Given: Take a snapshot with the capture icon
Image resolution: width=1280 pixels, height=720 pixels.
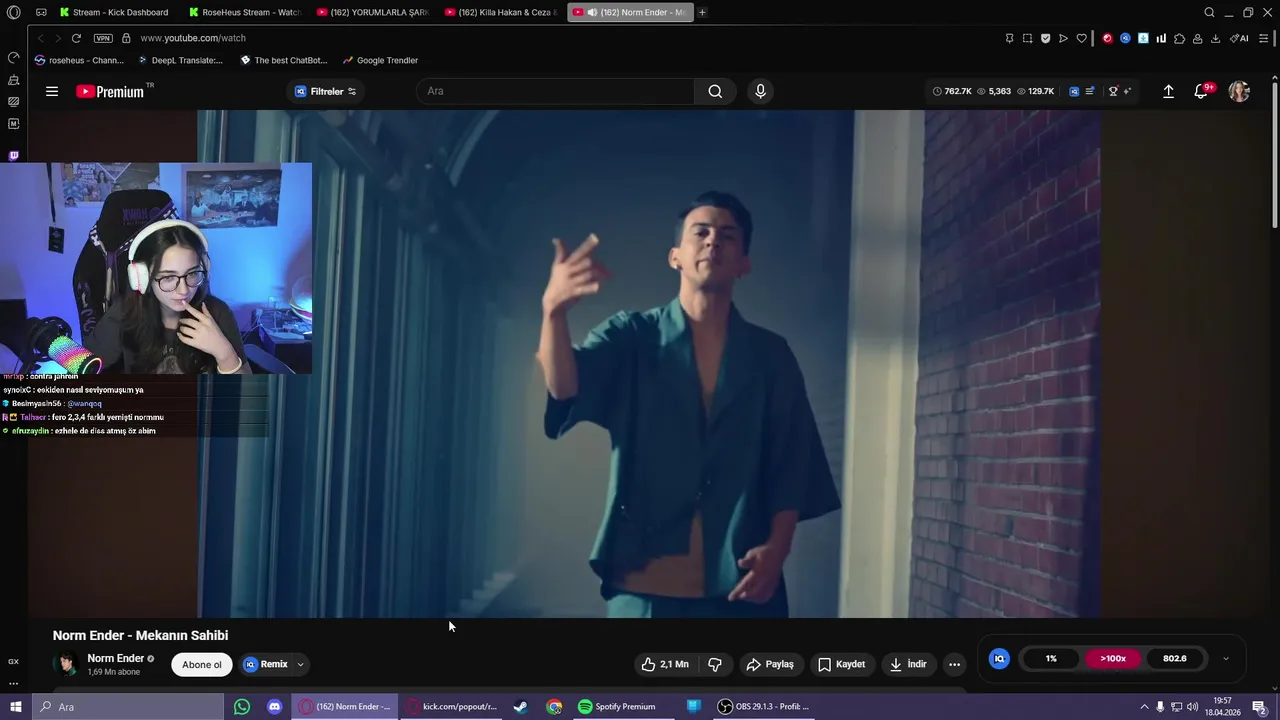Looking at the screenshot, I should click(1027, 38).
